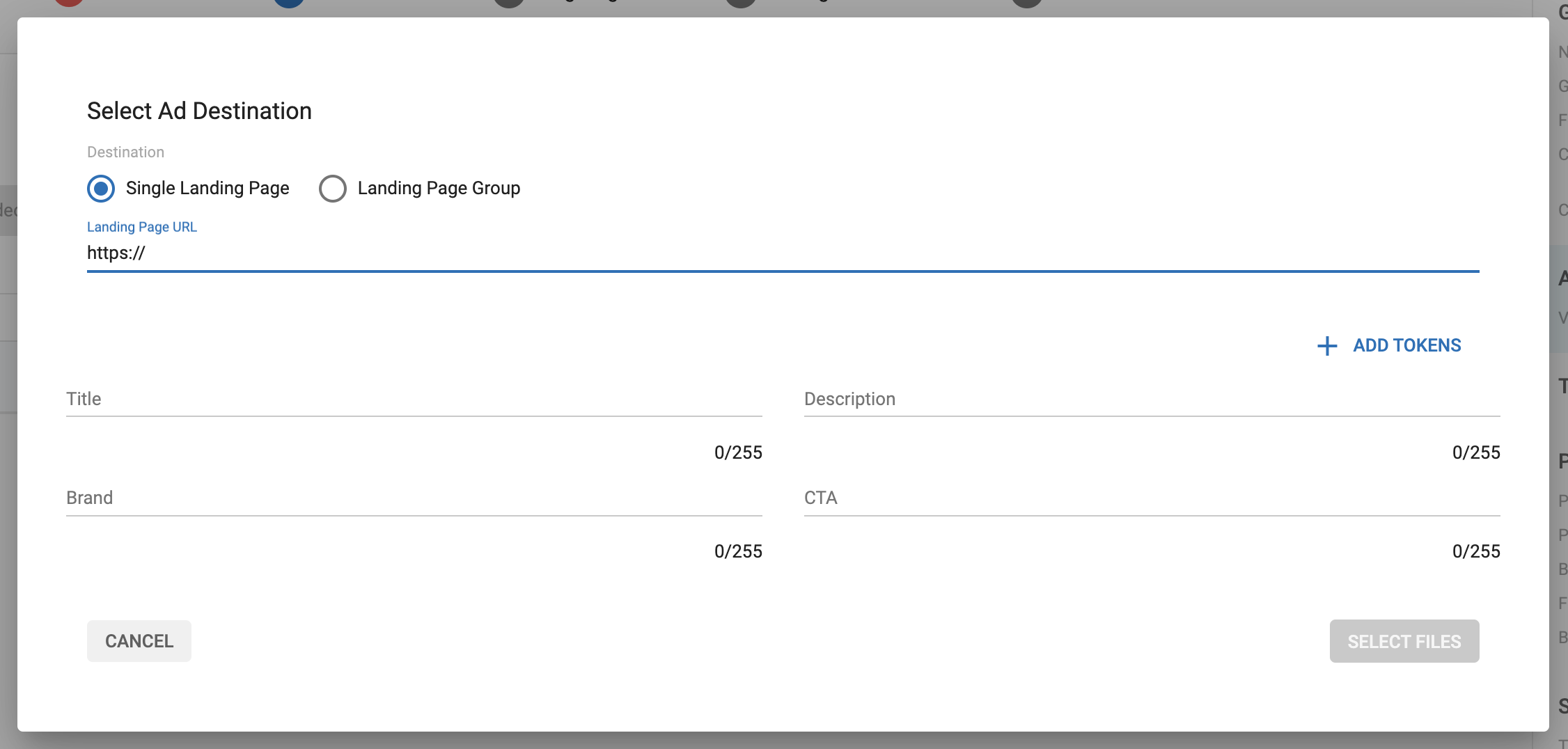Click the Description field's 0/255 character counter
This screenshot has width=1568, height=749.
1475,452
